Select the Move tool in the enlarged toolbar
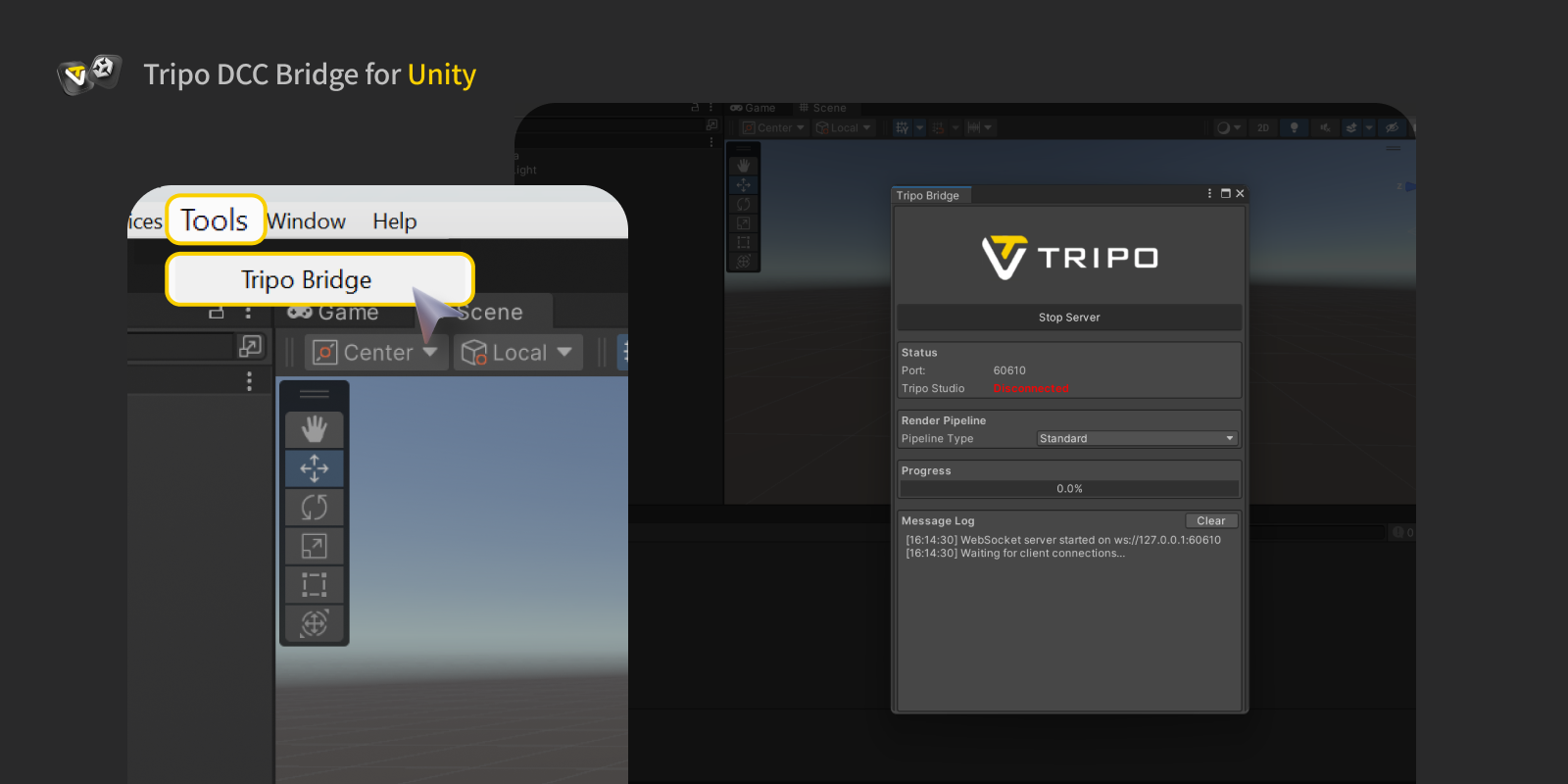The image size is (1568, 784). [x=314, y=468]
